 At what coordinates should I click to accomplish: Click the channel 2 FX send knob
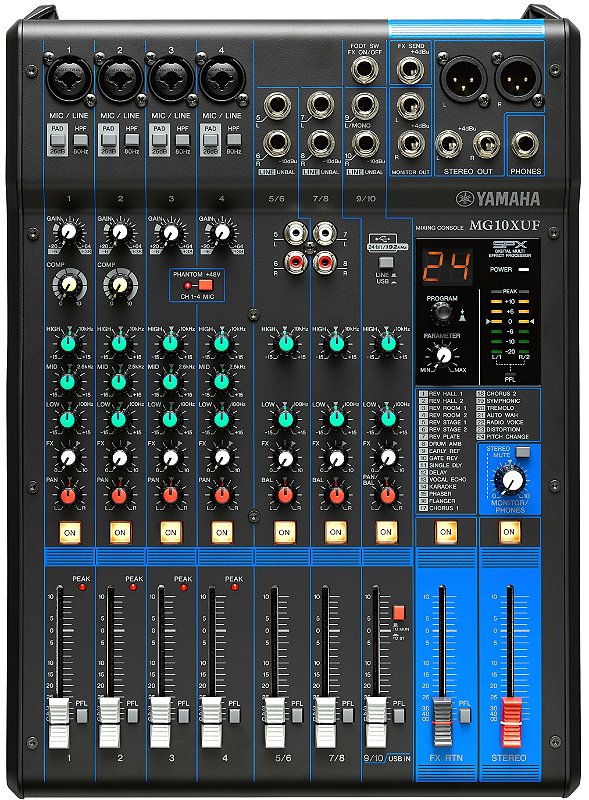119,457
